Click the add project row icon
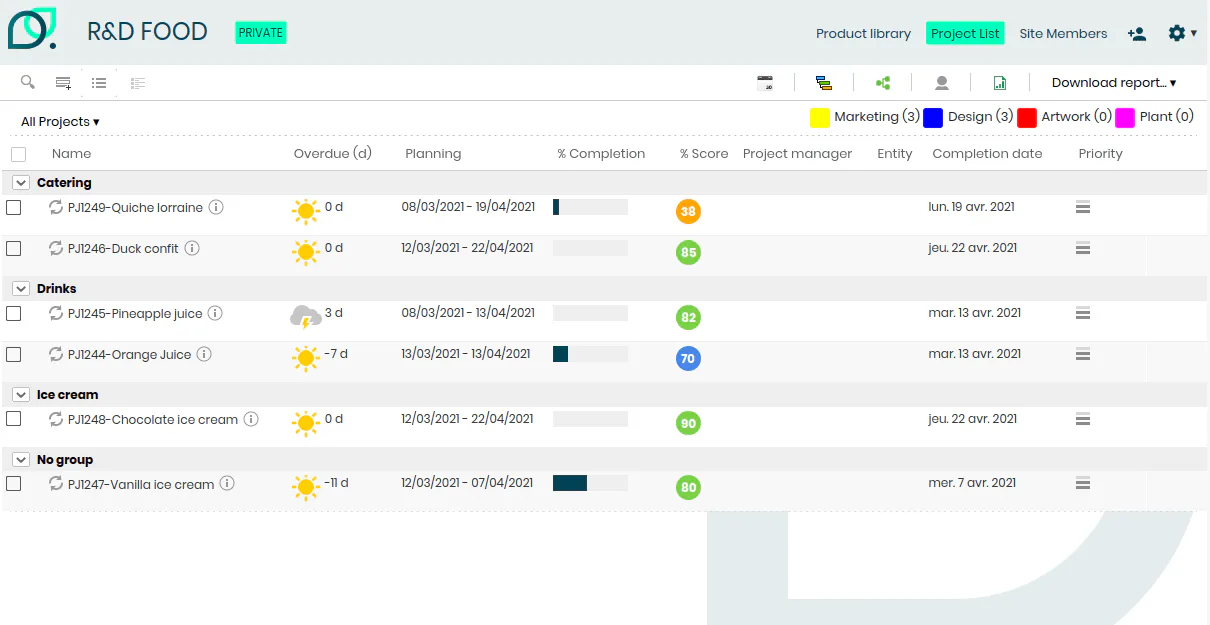Viewport: 1210px width, 625px height. coord(63,83)
